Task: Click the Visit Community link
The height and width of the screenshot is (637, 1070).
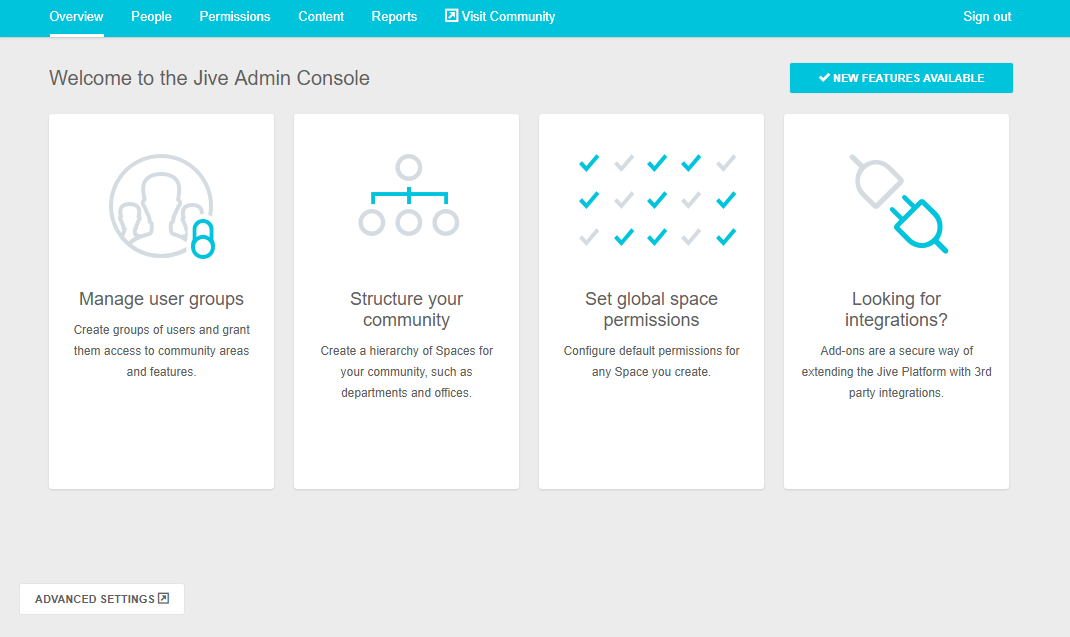Action: click(x=500, y=16)
